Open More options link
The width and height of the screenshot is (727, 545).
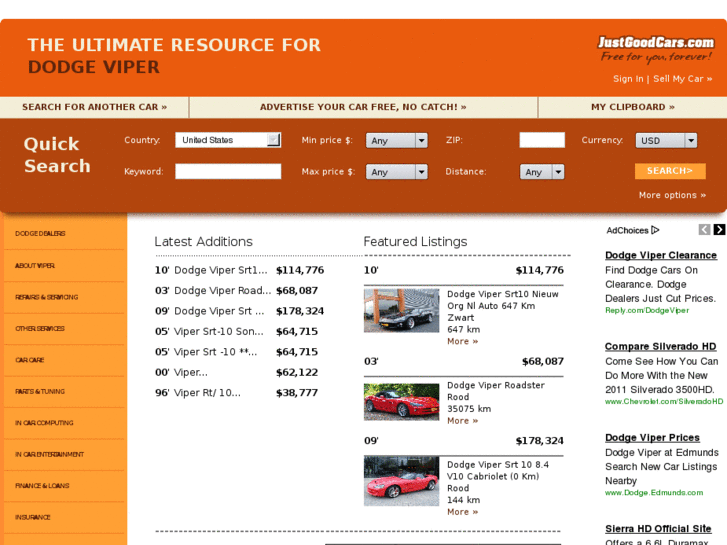coord(672,195)
